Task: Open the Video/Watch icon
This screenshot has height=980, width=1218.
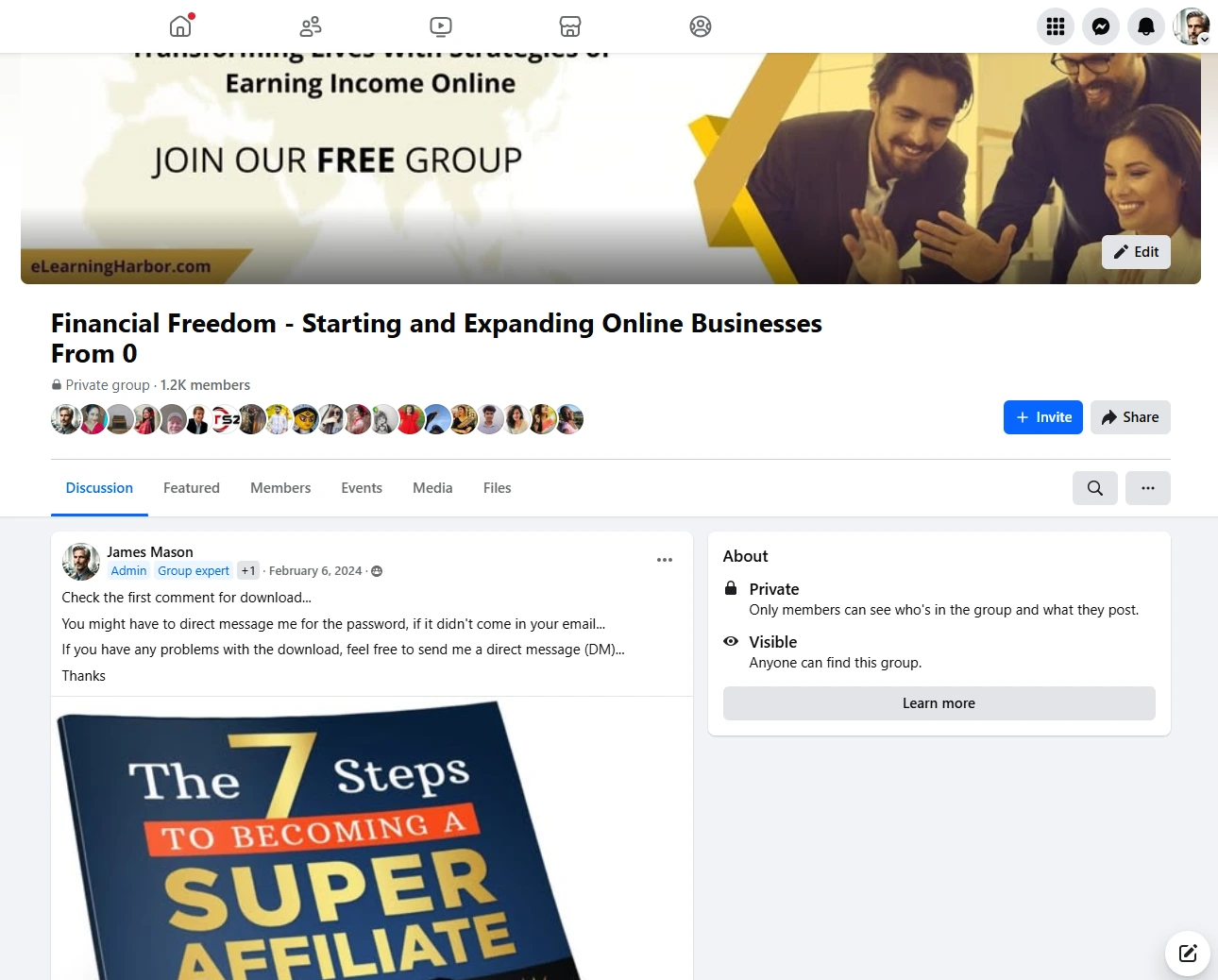Action: (441, 26)
